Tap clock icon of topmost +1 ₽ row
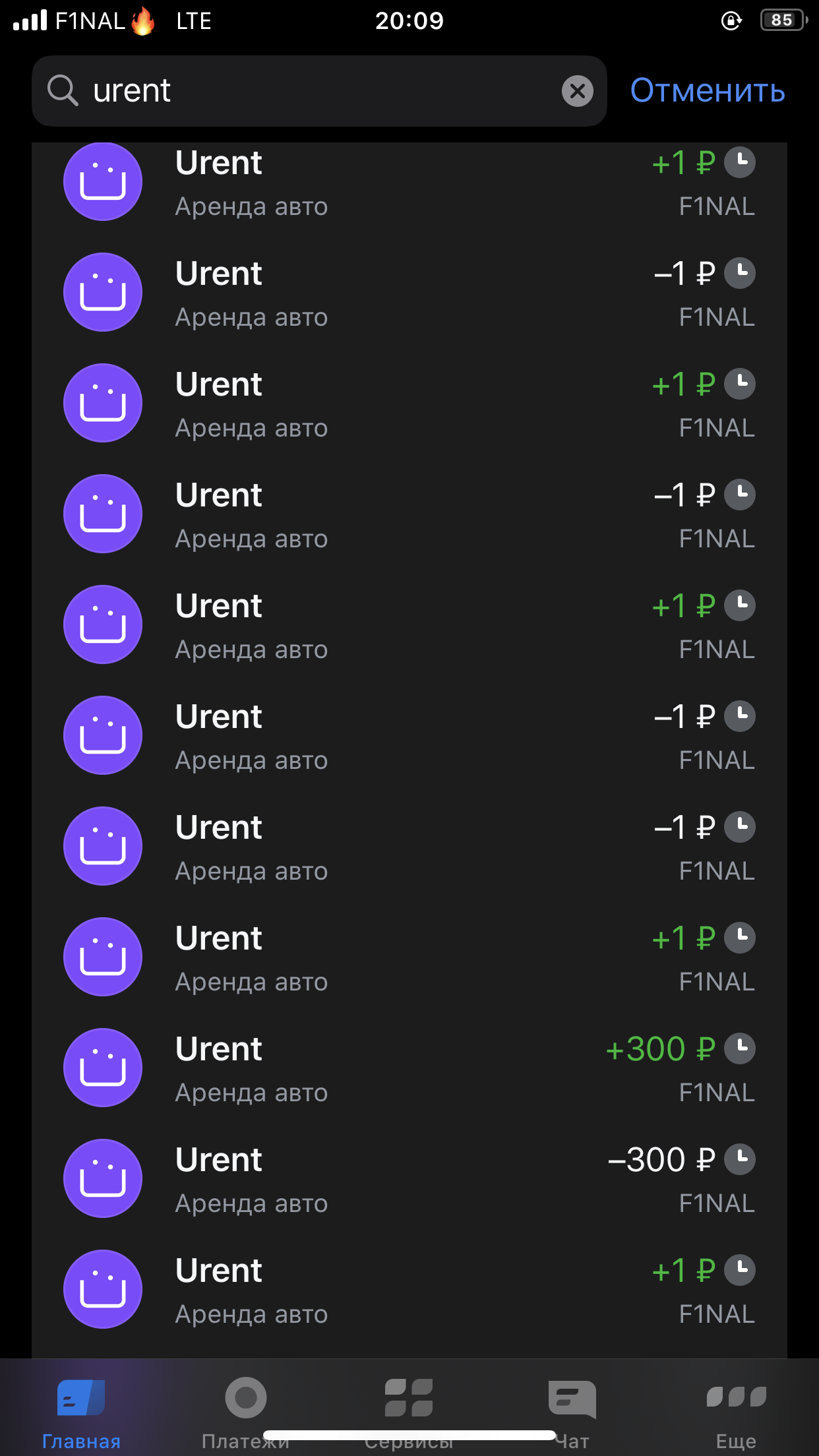The image size is (819, 1456). [740, 162]
